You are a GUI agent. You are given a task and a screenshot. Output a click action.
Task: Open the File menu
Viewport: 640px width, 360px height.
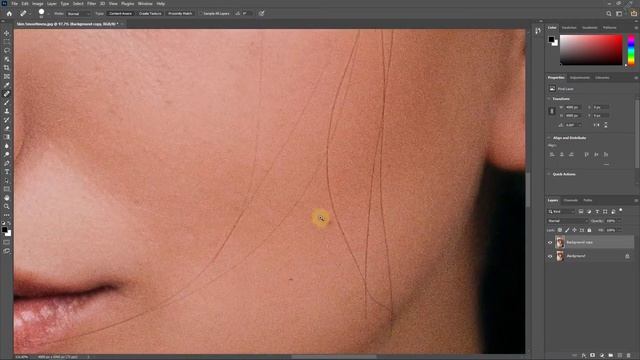tap(14, 4)
